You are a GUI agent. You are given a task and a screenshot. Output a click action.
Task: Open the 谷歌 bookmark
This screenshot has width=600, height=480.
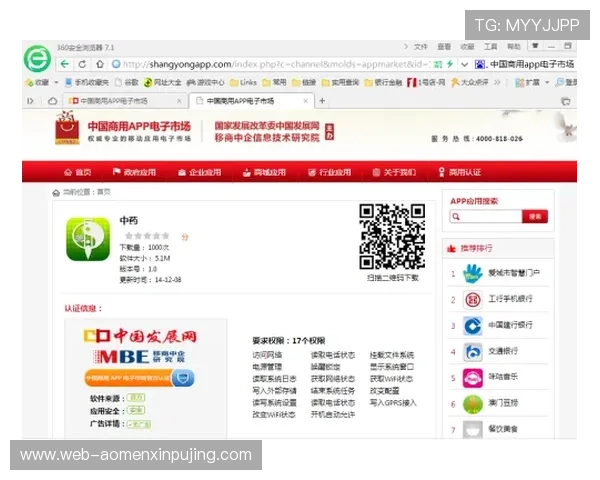pos(127,82)
